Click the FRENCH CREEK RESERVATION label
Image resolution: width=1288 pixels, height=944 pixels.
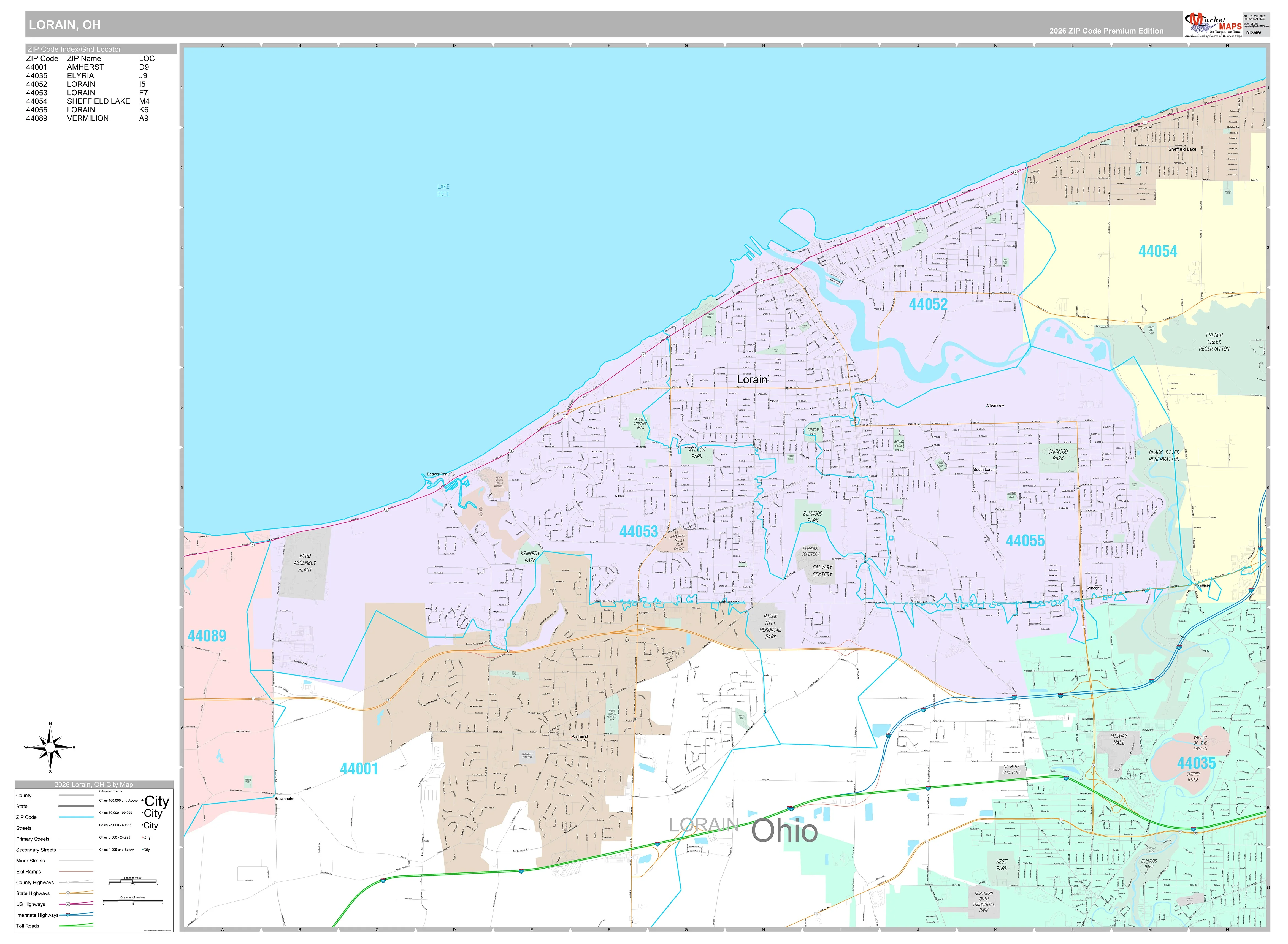point(1214,342)
